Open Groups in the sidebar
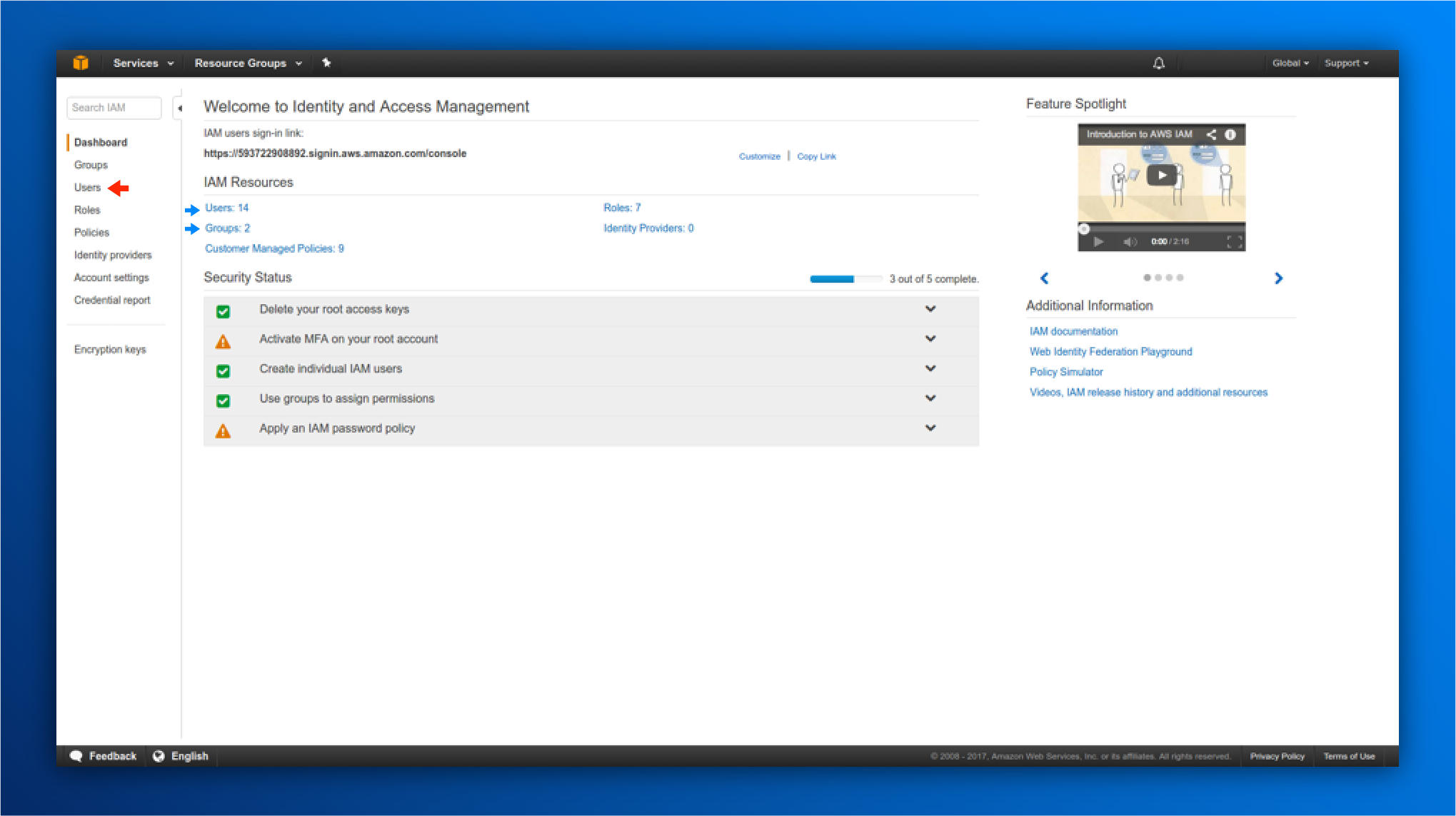Image resolution: width=1456 pixels, height=816 pixels. click(91, 165)
